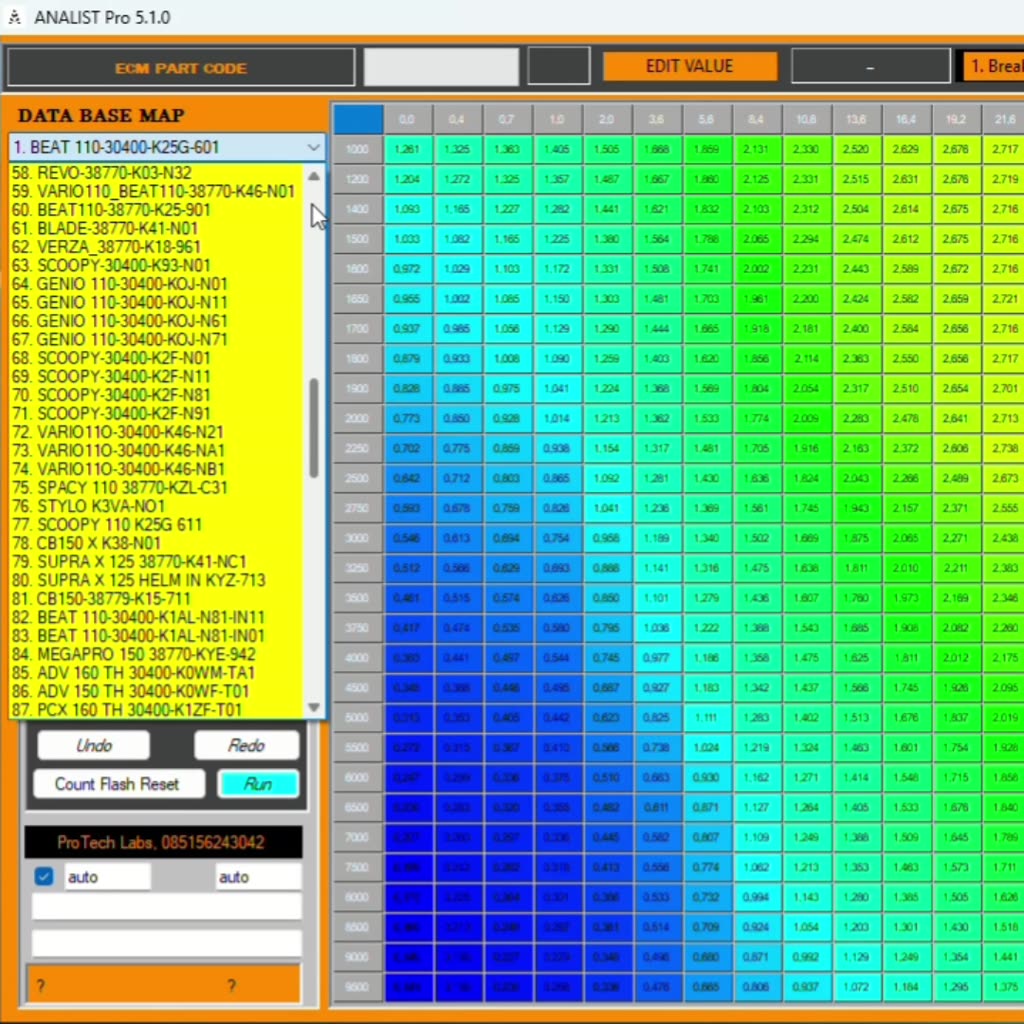Select 62. VERZA_38770-K18-961
The height and width of the screenshot is (1024, 1024).
(x=155, y=247)
